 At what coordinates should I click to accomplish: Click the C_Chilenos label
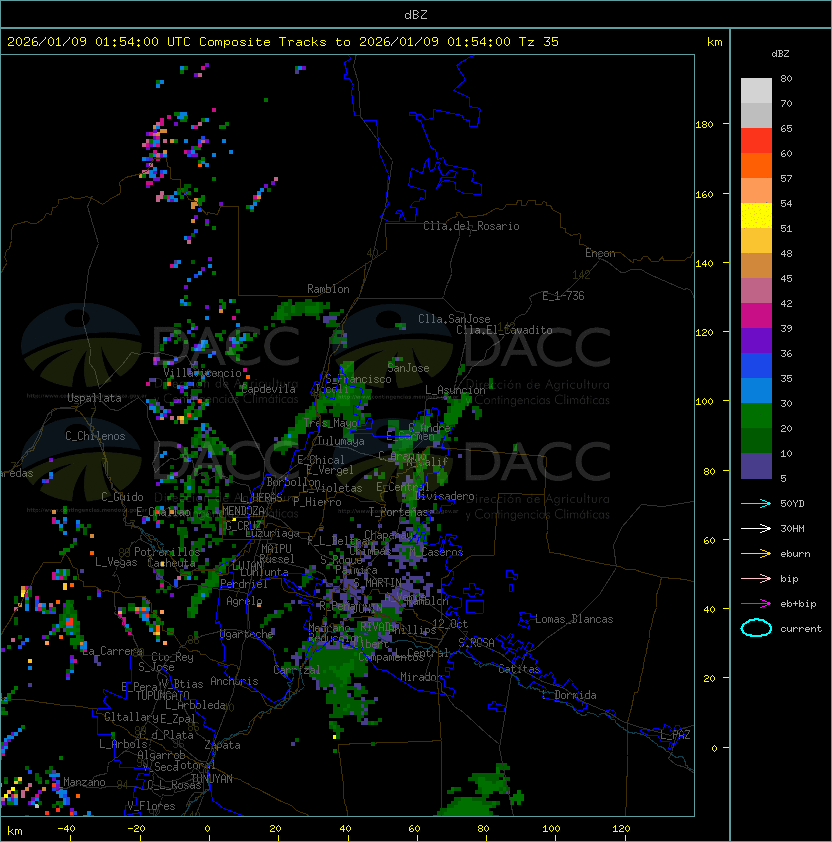pos(95,436)
